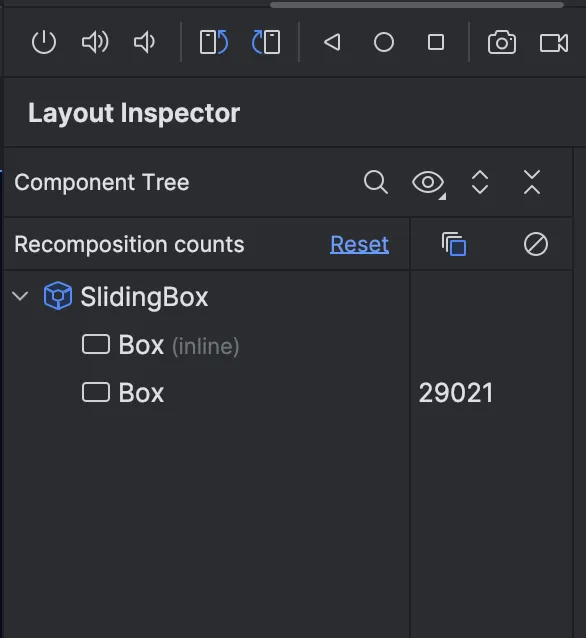Click the skipped recompositions column icon
This screenshot has height=638, width=586.
(536, 244)
